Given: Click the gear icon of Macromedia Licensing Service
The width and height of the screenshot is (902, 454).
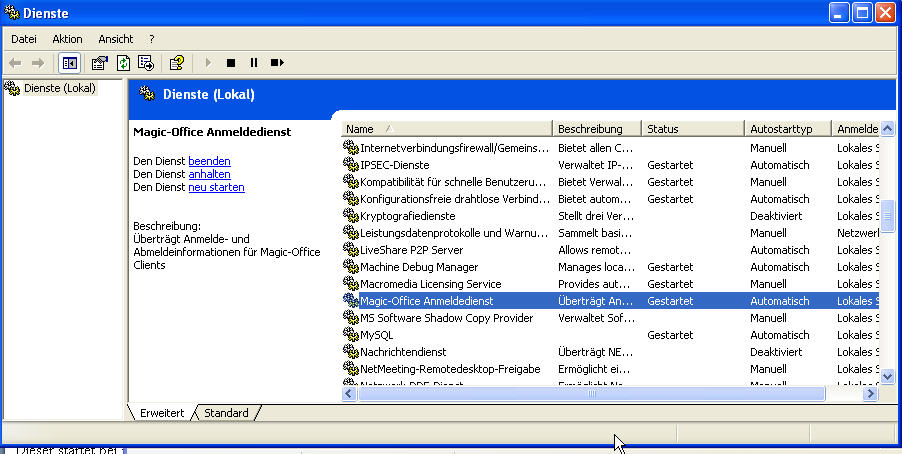Looking at the screenshot, I should [351, 284].
